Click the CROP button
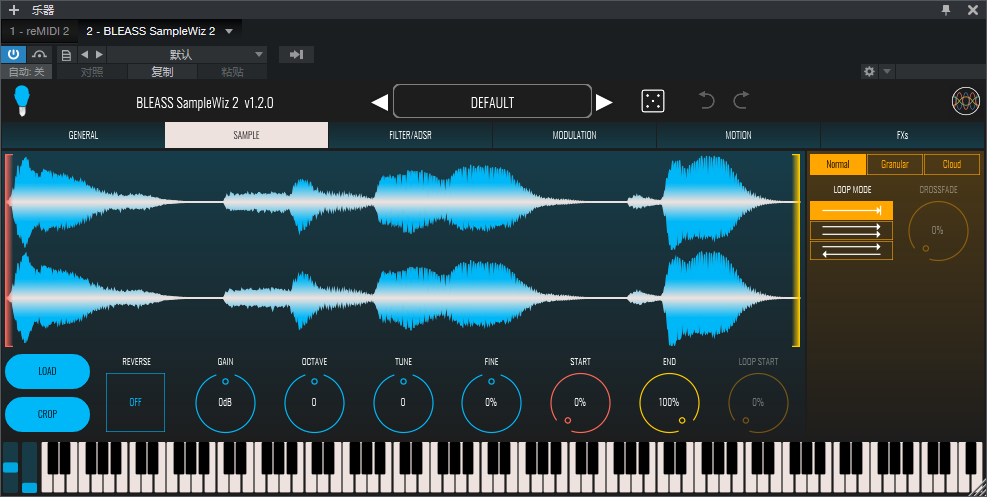987x497 pixels. tap(47, 414)
